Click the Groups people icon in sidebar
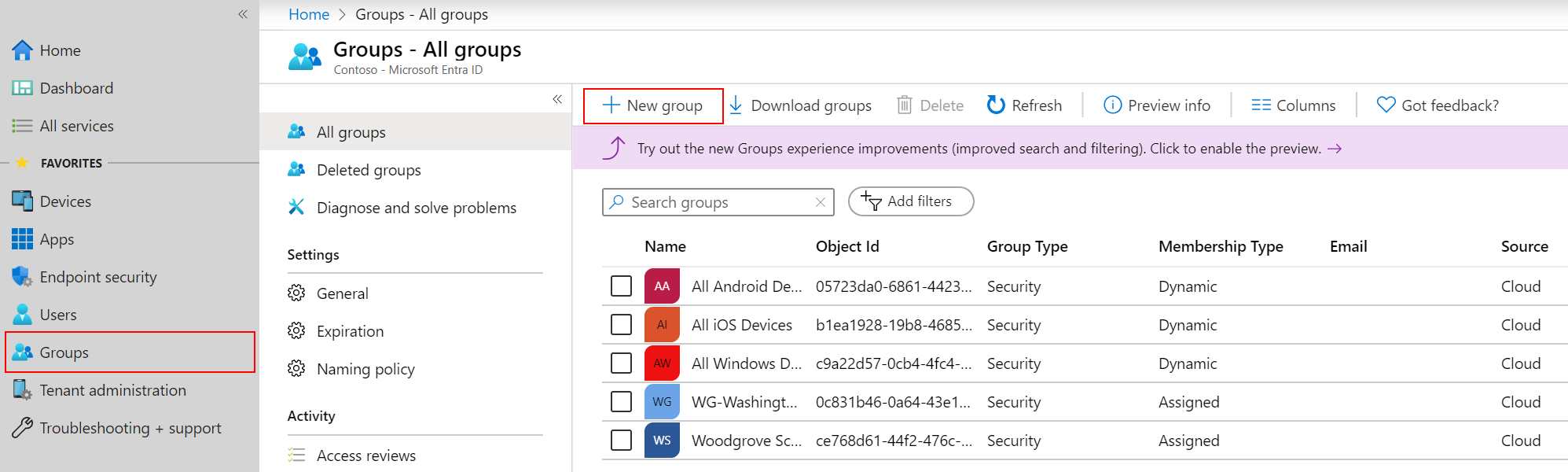1568x472 pixels. (x=22, y=352)
